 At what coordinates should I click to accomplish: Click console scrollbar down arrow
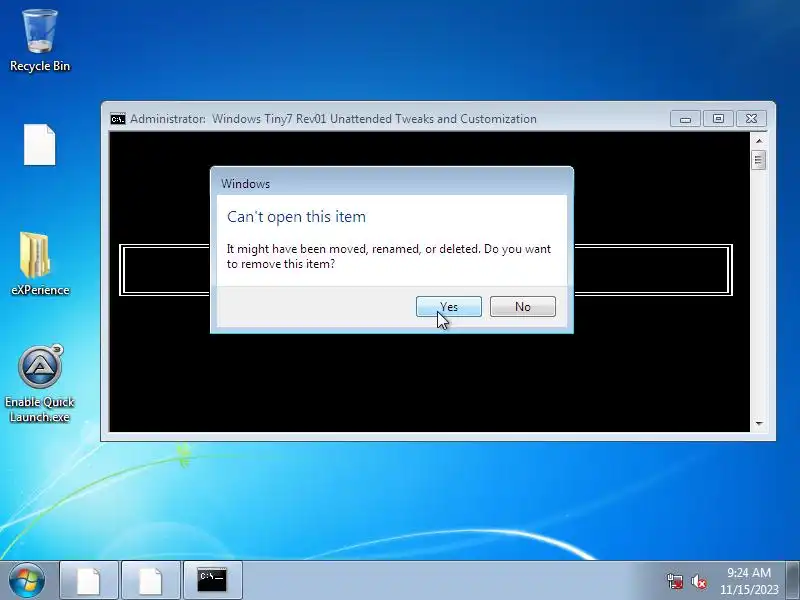pos(759,423)
